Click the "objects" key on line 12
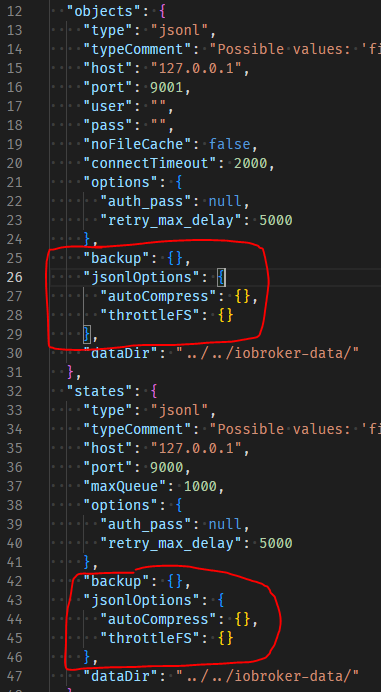Image resolution: width=381 pixels, height=692 pixels. (x=103, y=11)
